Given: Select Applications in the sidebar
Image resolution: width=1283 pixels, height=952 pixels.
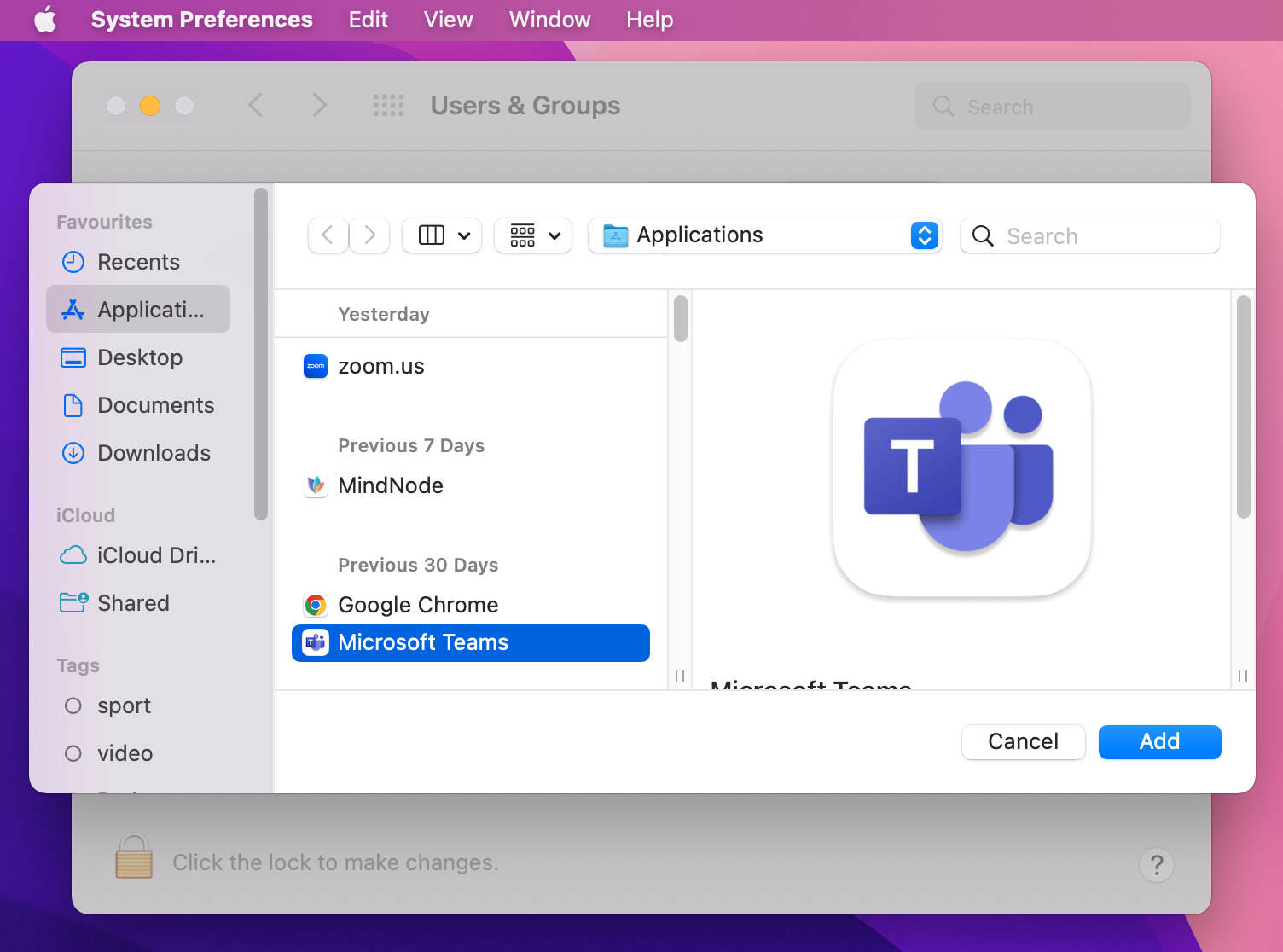Looking at the screenshot, I should [x=138, y=309].
